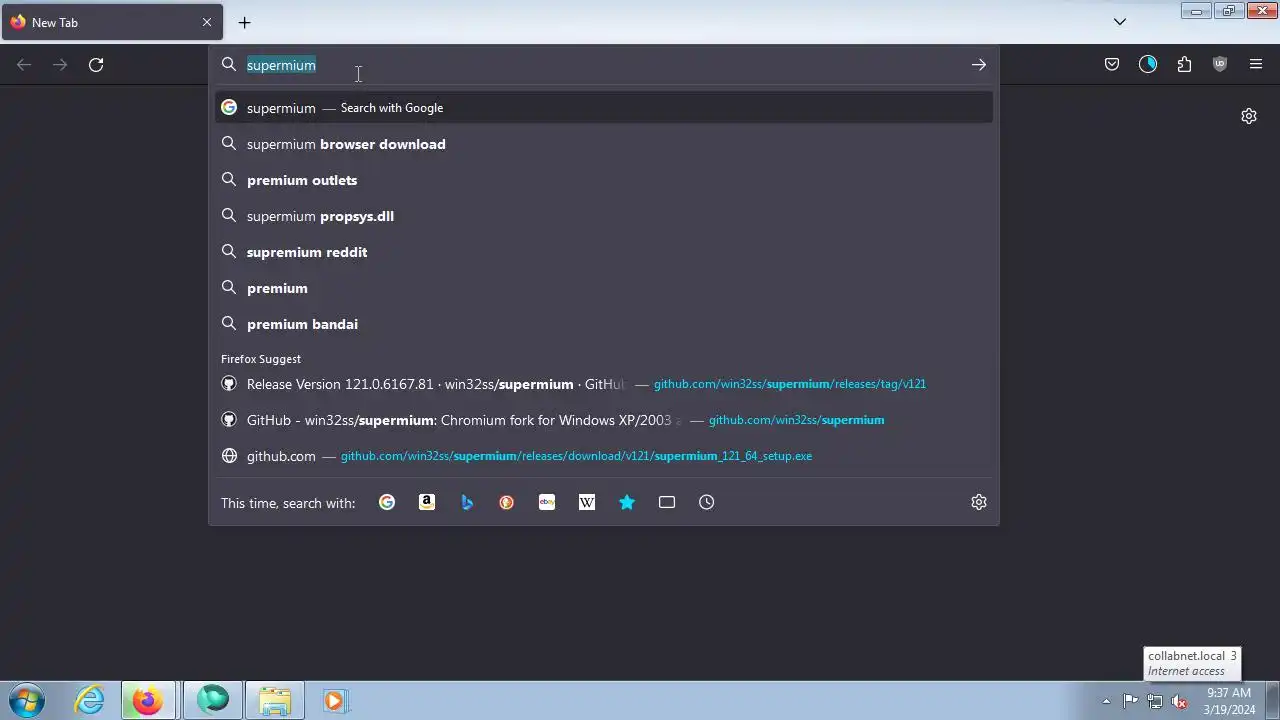Search this time with Wikipedia icon
The image size is (1280, 720).
point(587,503)
